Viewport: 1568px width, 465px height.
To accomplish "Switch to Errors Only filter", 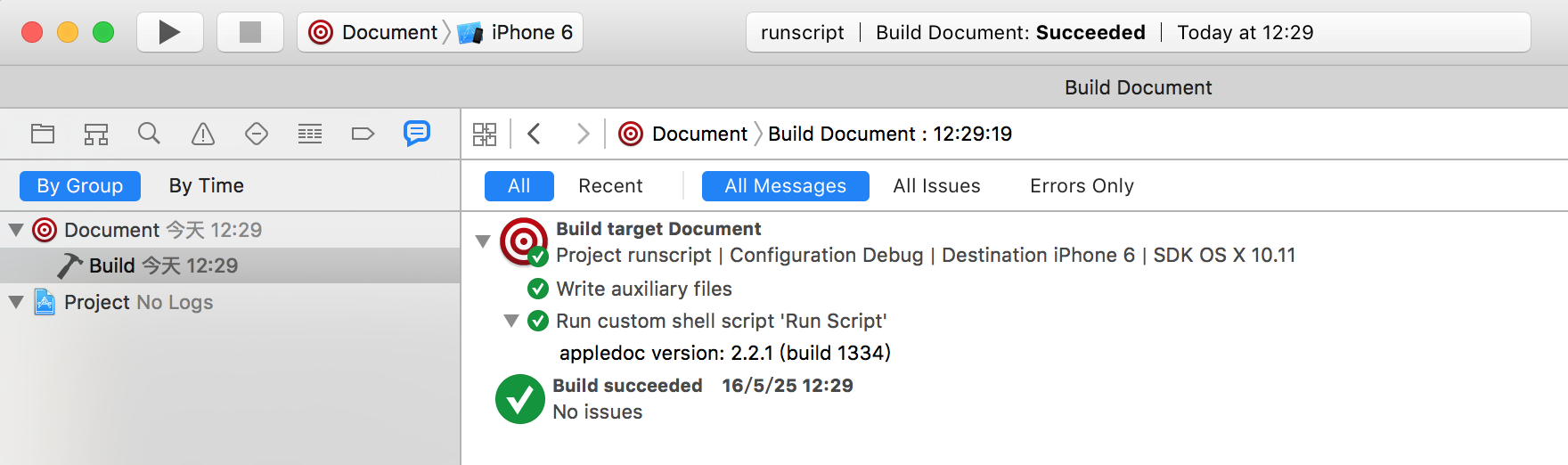I will (x=1082, y=185).
